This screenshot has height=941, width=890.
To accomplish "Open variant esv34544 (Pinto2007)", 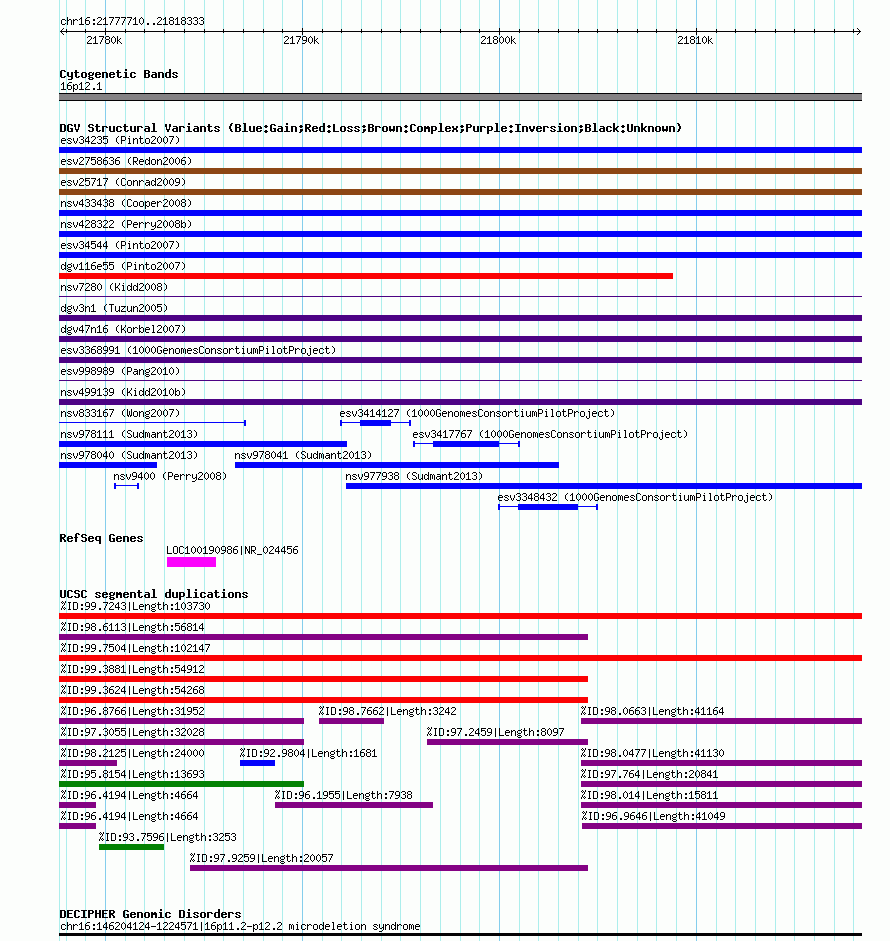I will [x=120, y=245].
